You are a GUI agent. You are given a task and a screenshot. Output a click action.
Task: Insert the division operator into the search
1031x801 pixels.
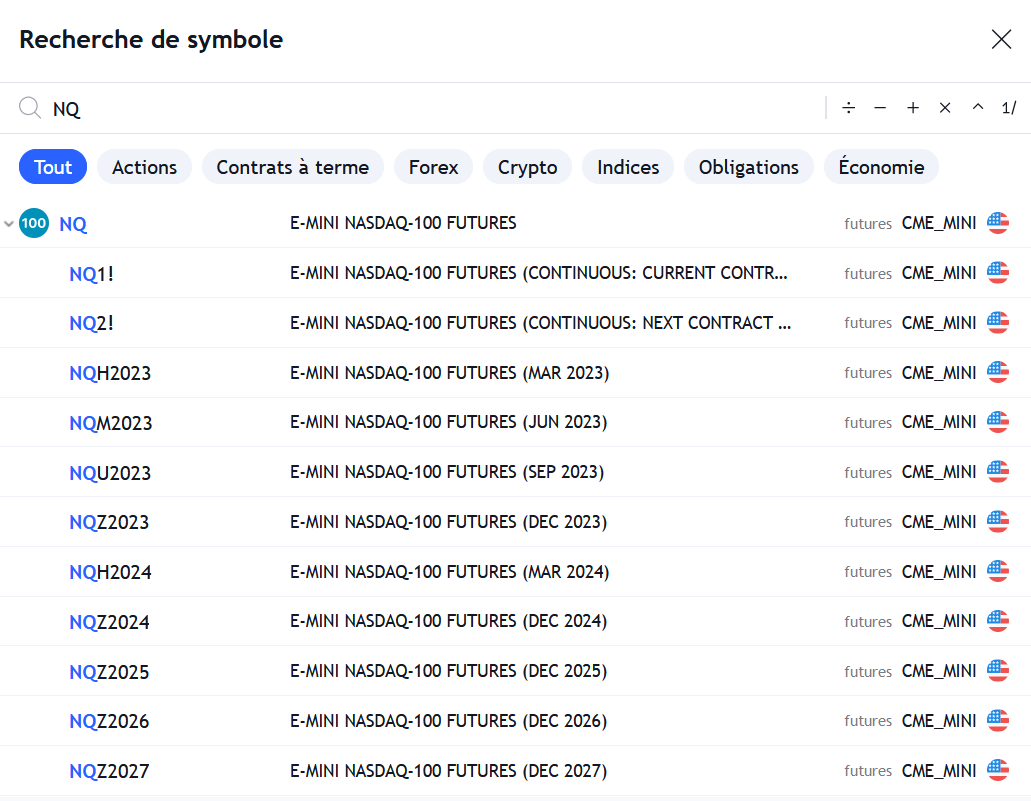pyautogui.click(x=848, y=108)
